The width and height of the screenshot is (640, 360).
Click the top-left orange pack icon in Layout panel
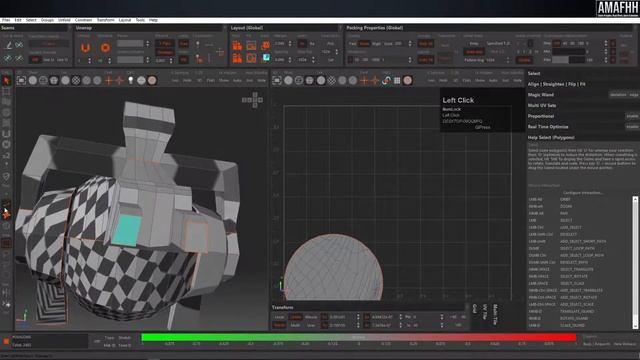click(237, 46)
